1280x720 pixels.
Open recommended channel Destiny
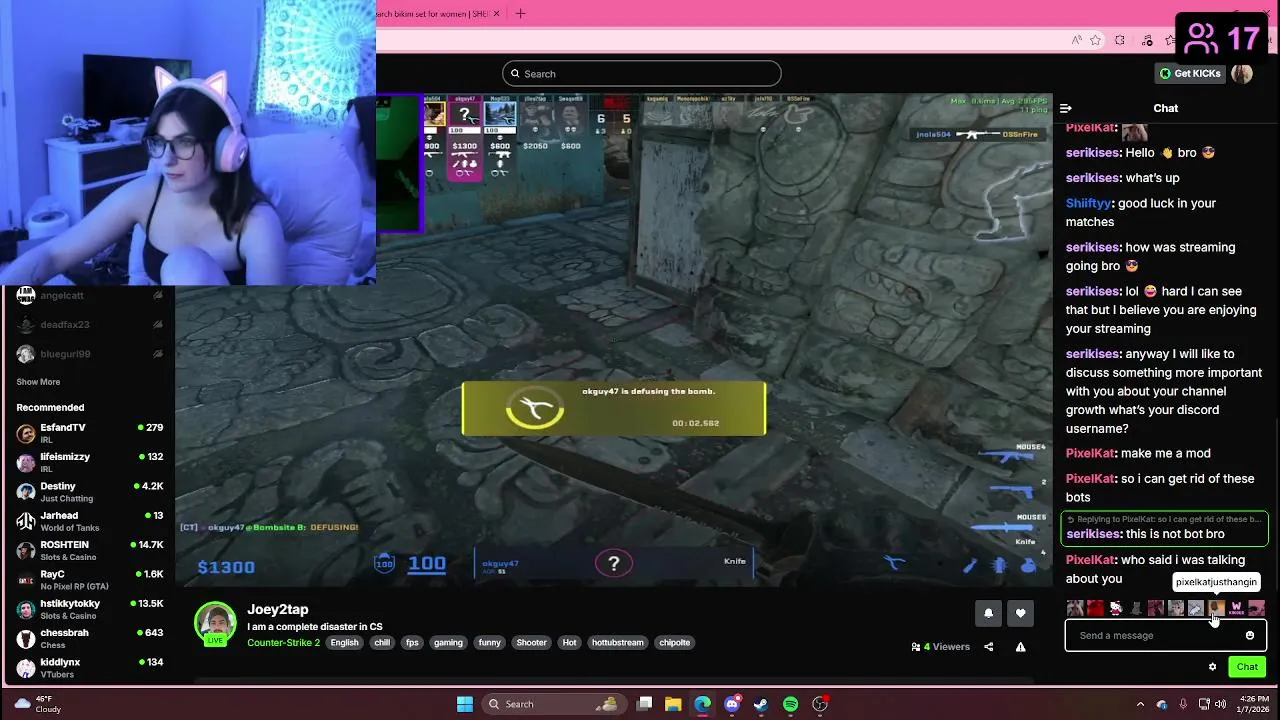(90, 492)
